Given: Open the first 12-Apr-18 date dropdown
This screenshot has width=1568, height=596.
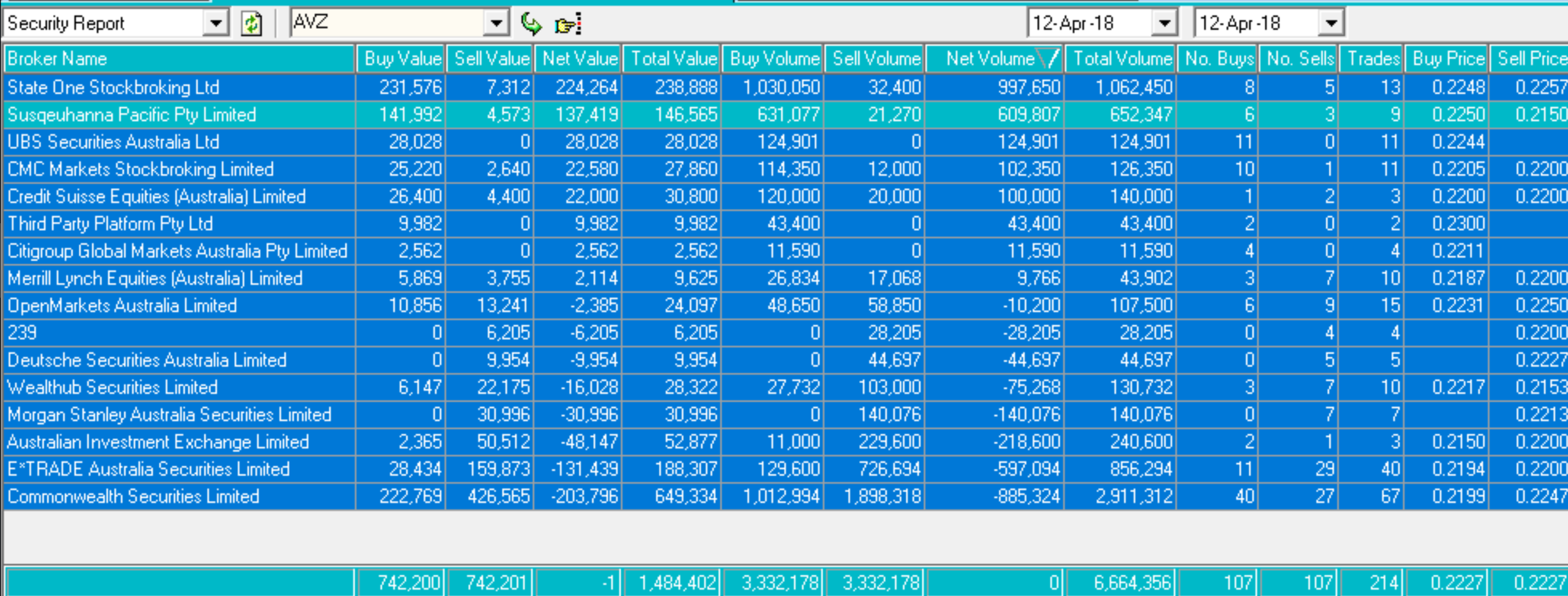Looking at the screenshot, I should pyautogui.click(x=1165, y=24).
